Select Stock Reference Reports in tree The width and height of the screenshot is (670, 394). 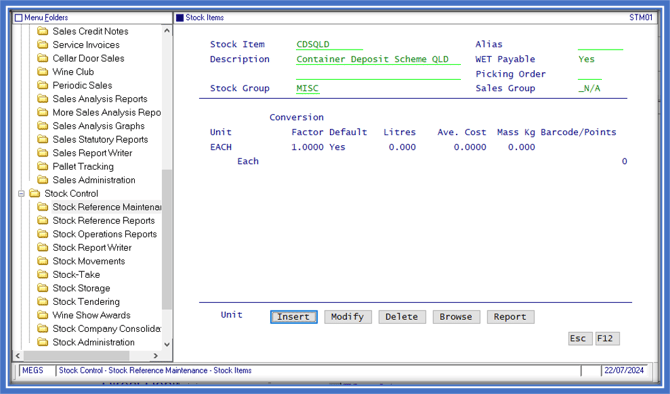point(103,221)
